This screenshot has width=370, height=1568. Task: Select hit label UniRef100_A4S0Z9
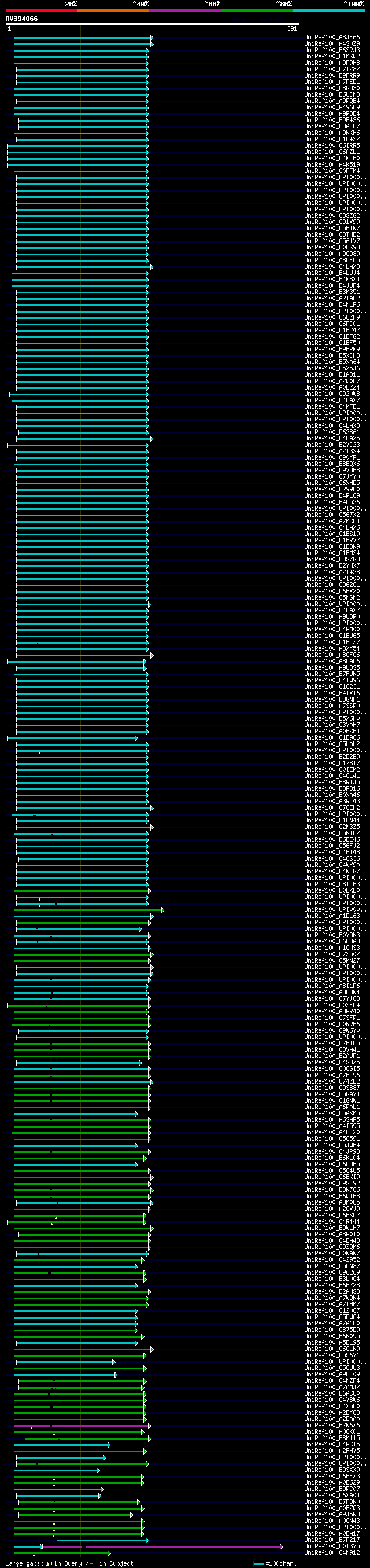332,44
